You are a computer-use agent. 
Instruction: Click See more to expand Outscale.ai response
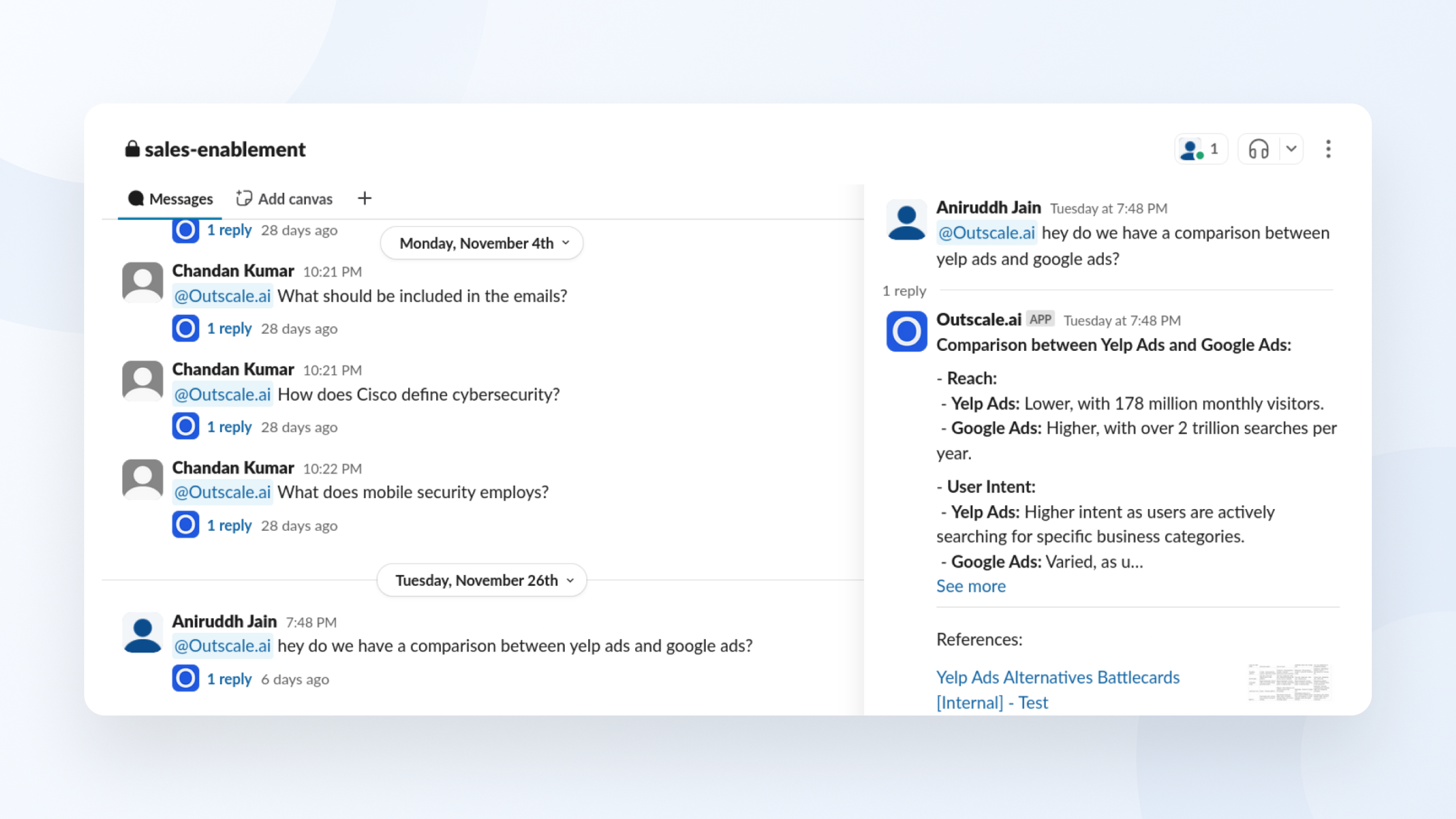tap(971, 586)
